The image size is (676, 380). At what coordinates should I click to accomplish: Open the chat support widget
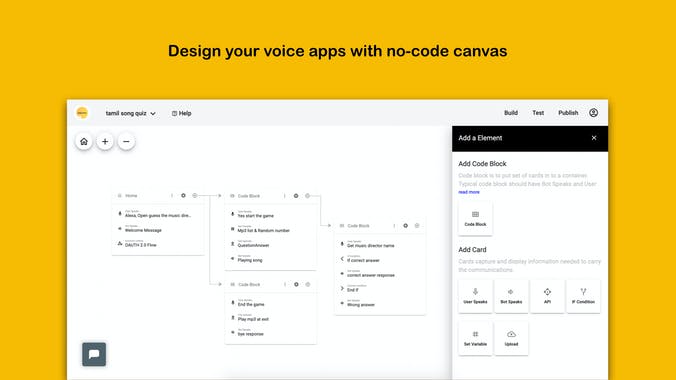[94, 354]
